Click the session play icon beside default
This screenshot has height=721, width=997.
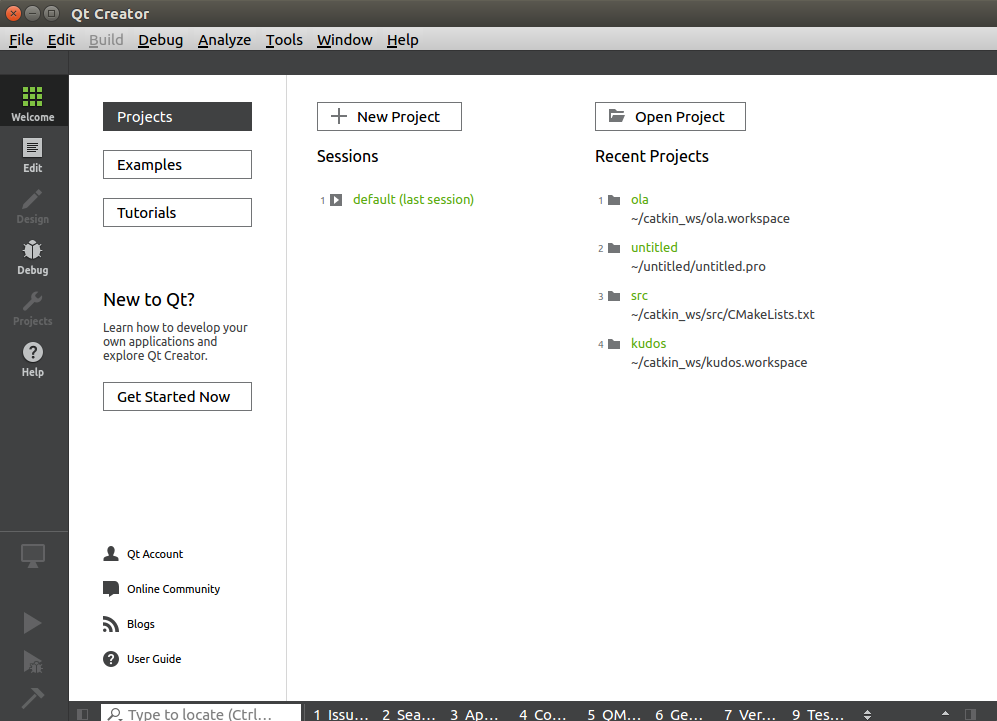(336, 200)
